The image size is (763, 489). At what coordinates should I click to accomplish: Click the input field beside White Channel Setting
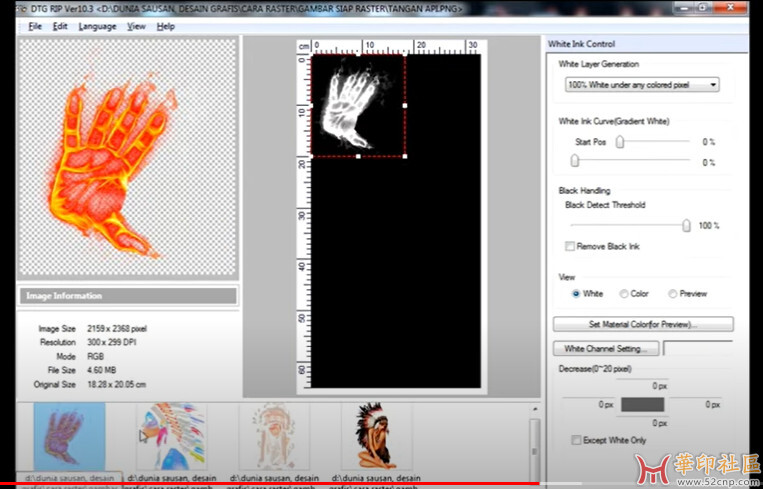(698, 348)
